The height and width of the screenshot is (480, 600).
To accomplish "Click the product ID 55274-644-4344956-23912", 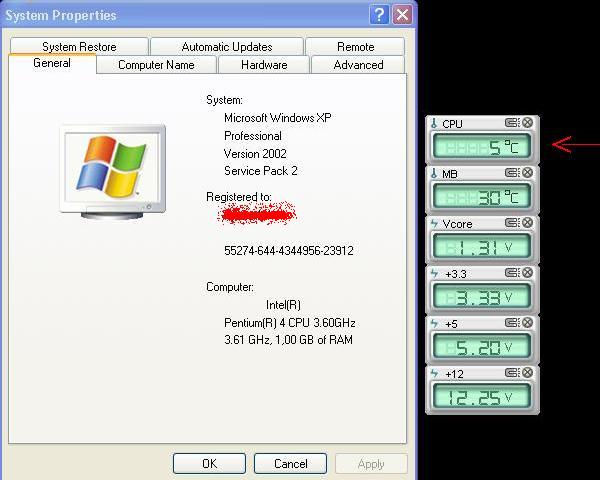I will coord(289,251).
